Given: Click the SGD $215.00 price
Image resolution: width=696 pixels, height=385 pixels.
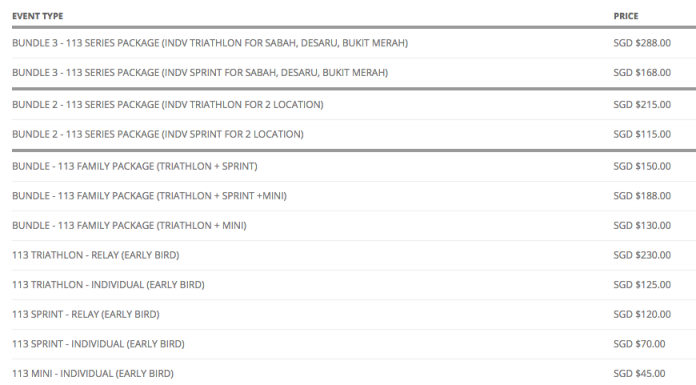Looking at the screenshot, I should point(642,105).
